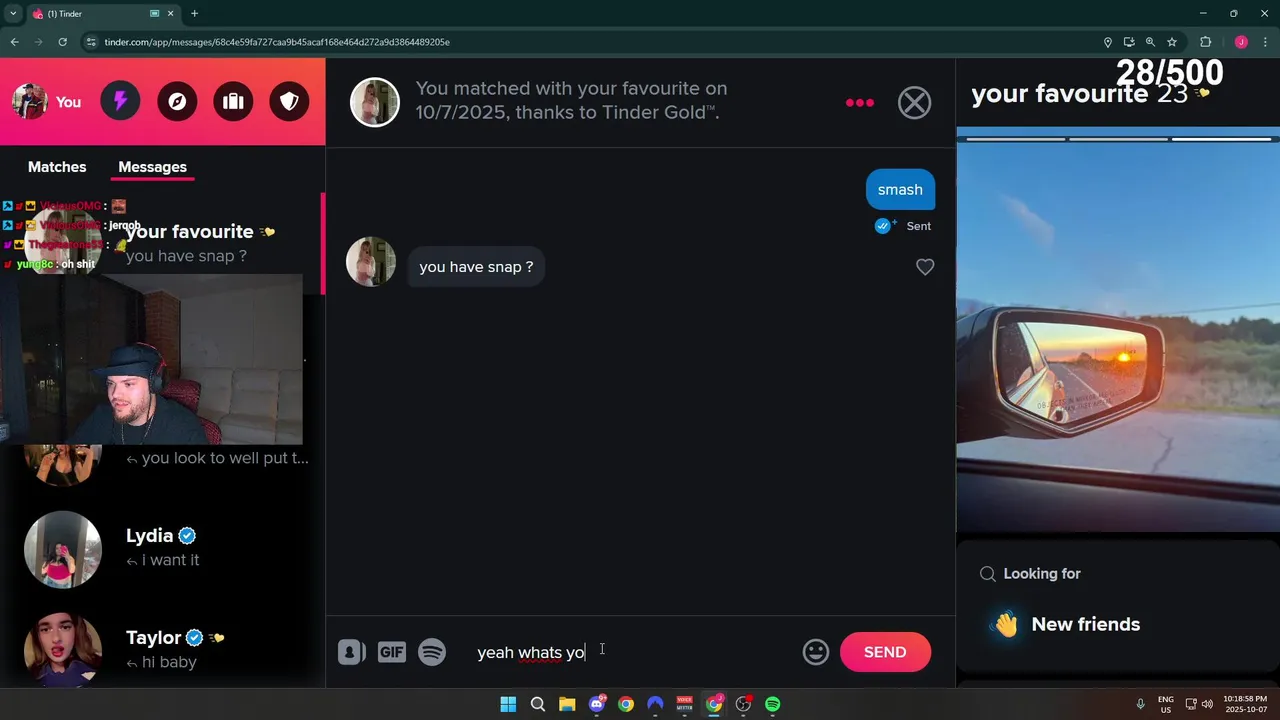The height and width of the screenshot is (720, 1280).
Task: Send the typed message
Action: tap(885, 652)
